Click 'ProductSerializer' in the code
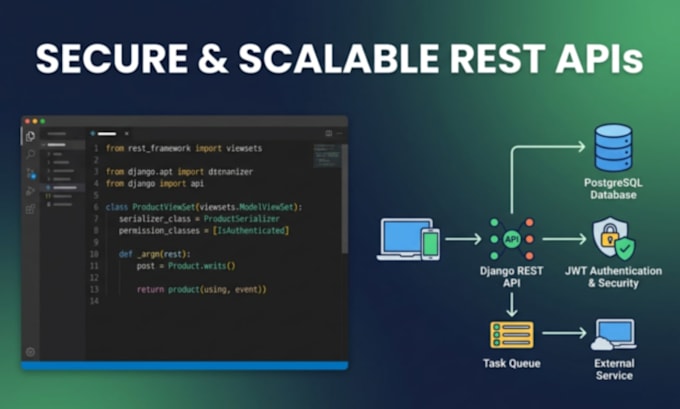Viewport: 680px width, 409px height. 242,219
